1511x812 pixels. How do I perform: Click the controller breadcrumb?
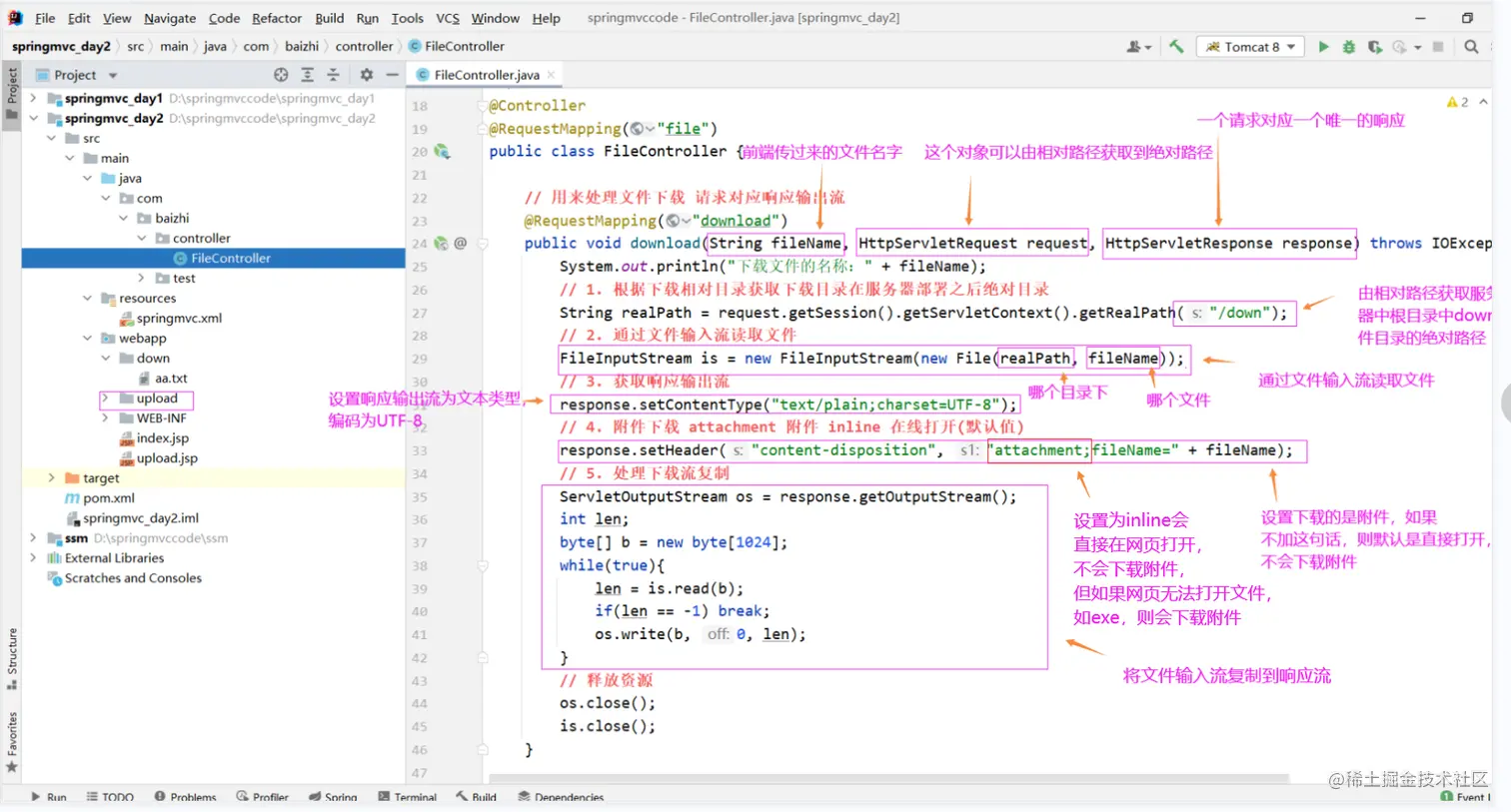pos(364,46)
